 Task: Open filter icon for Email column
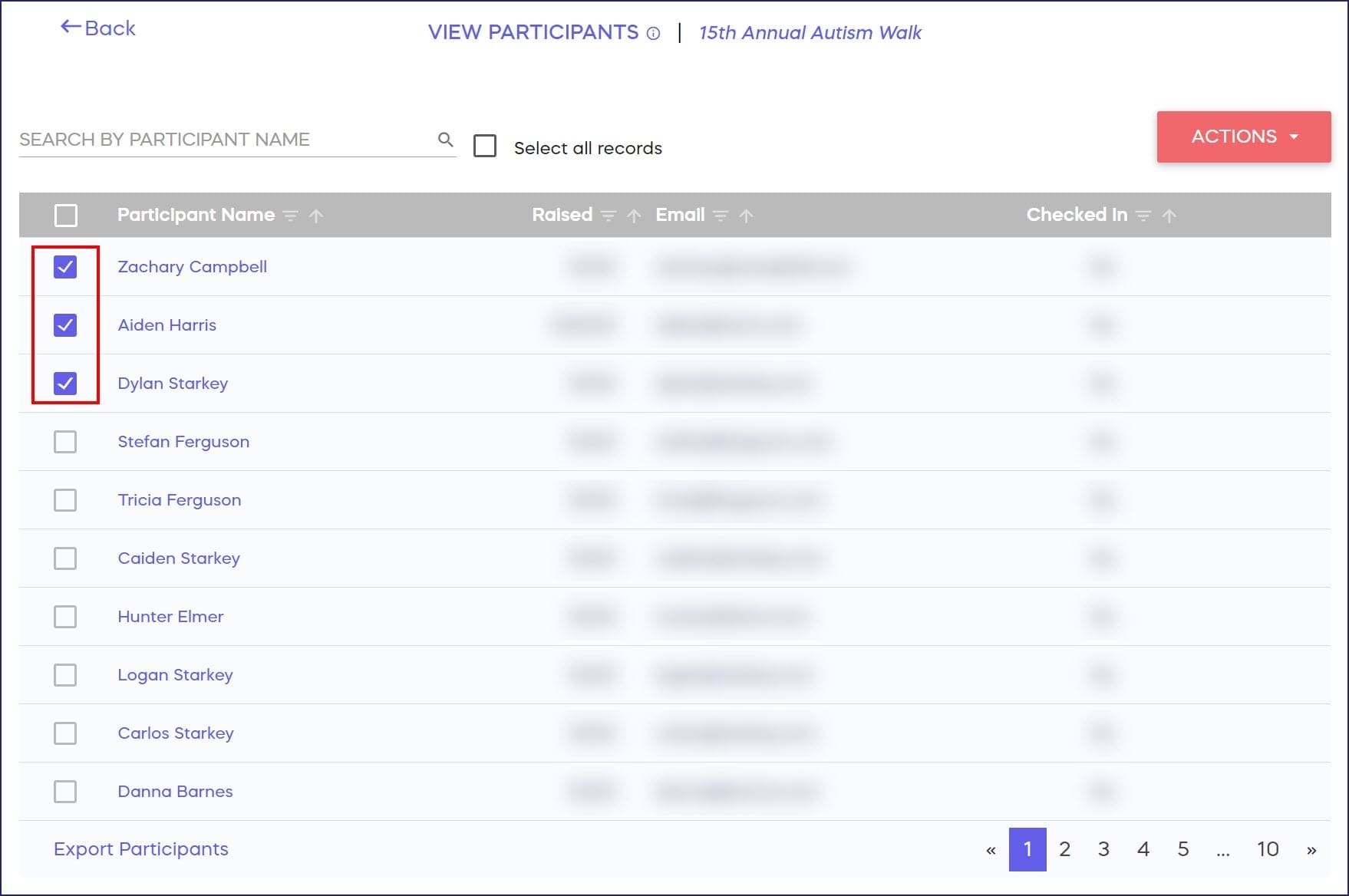[x=721, y=216]
